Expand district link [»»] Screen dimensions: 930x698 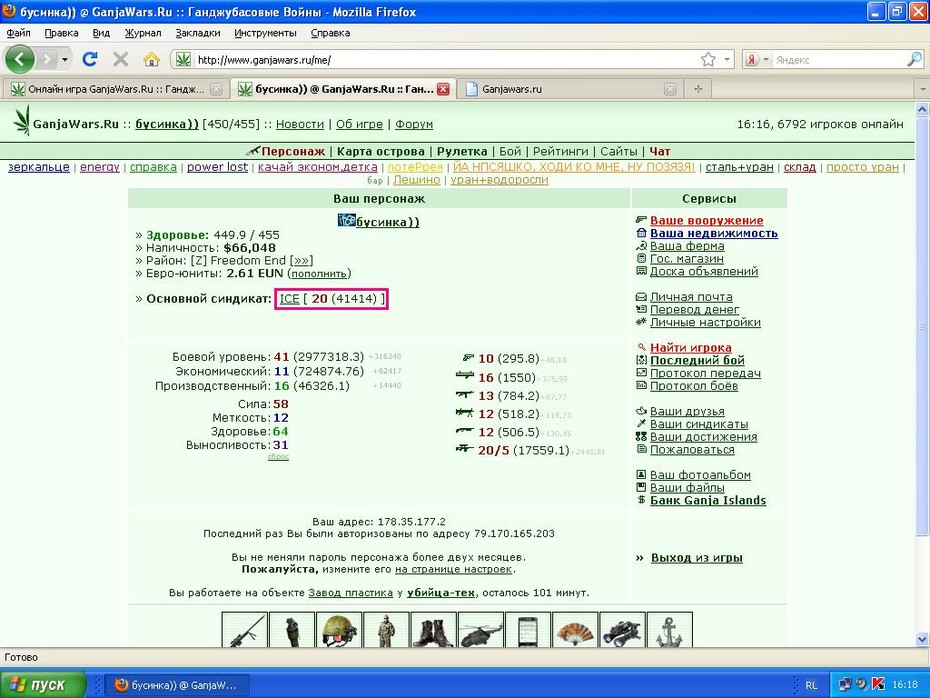click(x=301, y=260)
